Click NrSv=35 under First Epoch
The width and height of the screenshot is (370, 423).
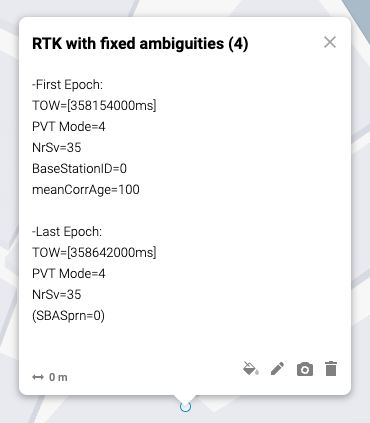click(57, 148)
